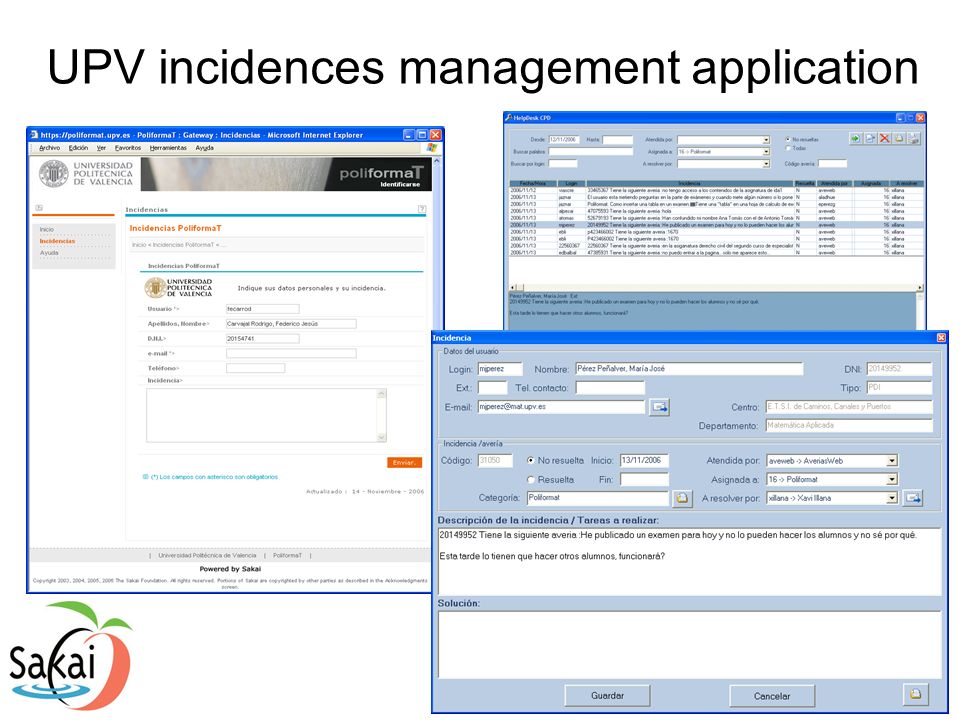The height and width of the screenshot is (720, 960).
Task: Open Edición menu in Internet Explorer
Action: (x=78, y=148)
